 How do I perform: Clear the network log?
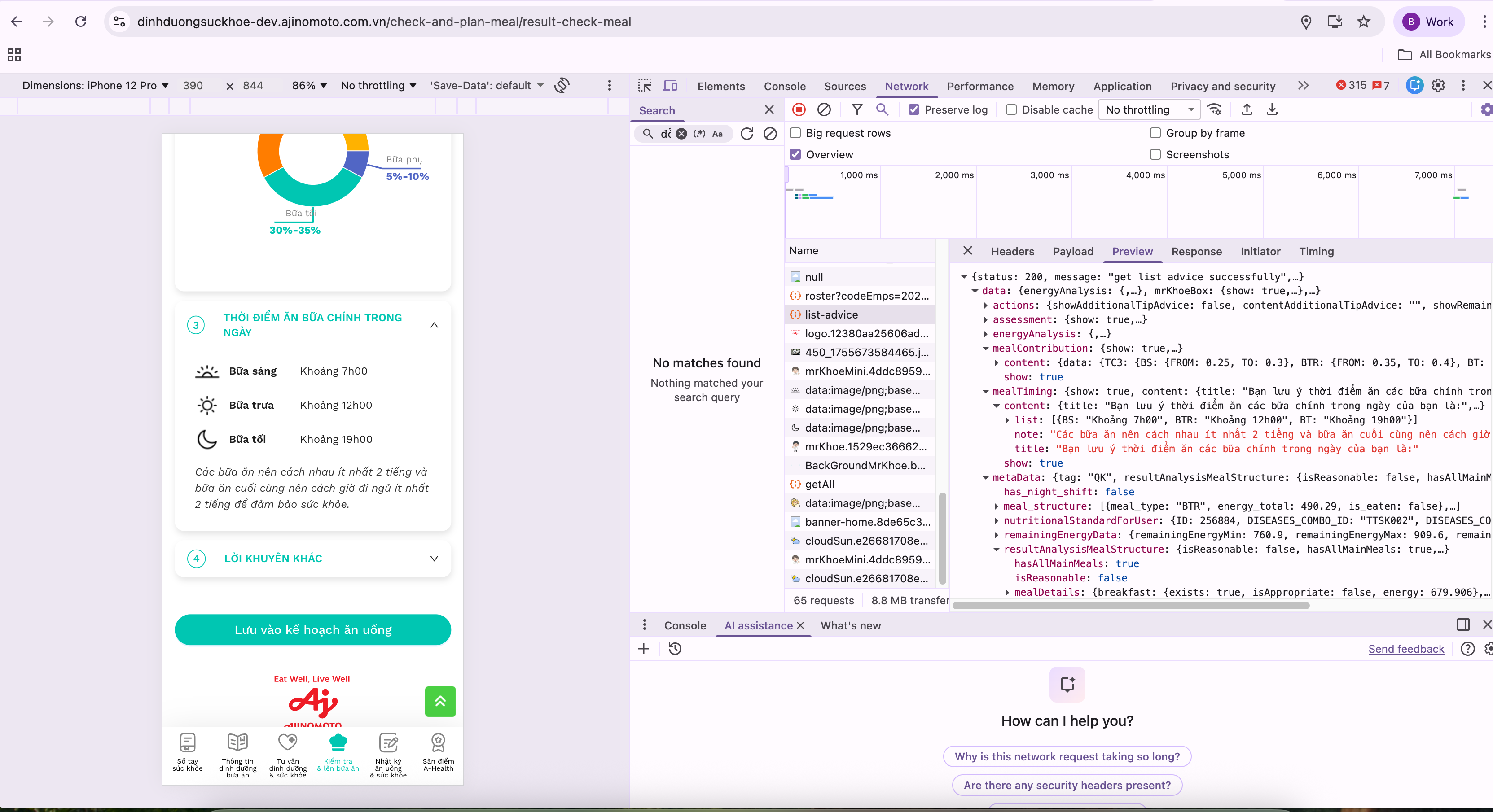[x=824, y=109]
